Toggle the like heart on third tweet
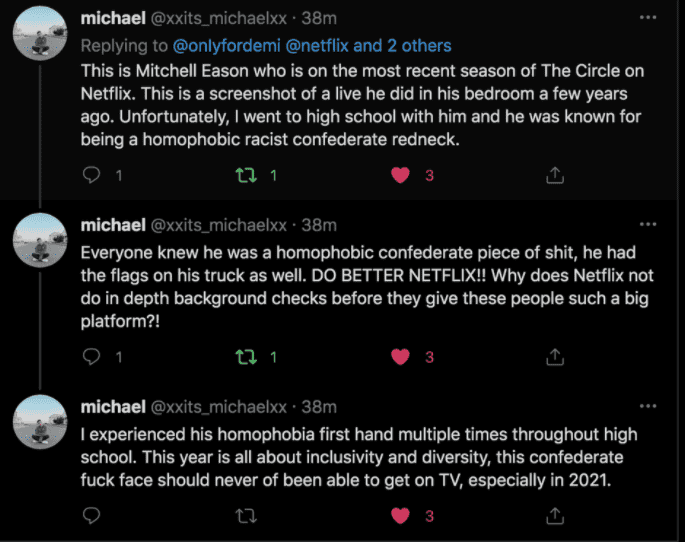The image size is (685, 542). (400, 516)
